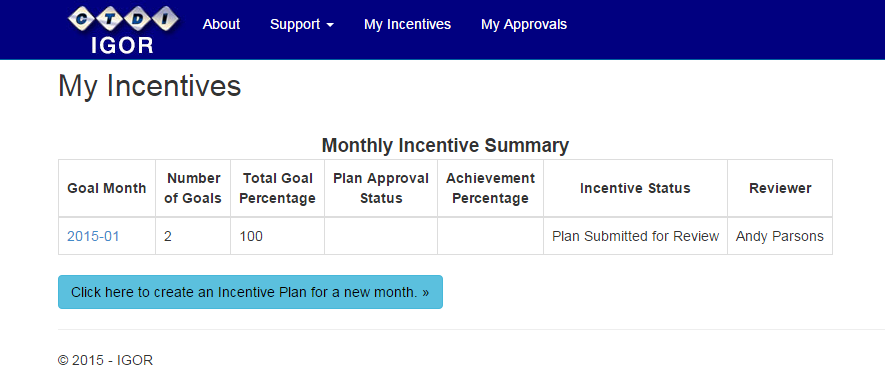Screen dimensions: 885x382
Task: Click the Incentive Status column header
Action: pyautogui.click(x=635, y=188)
